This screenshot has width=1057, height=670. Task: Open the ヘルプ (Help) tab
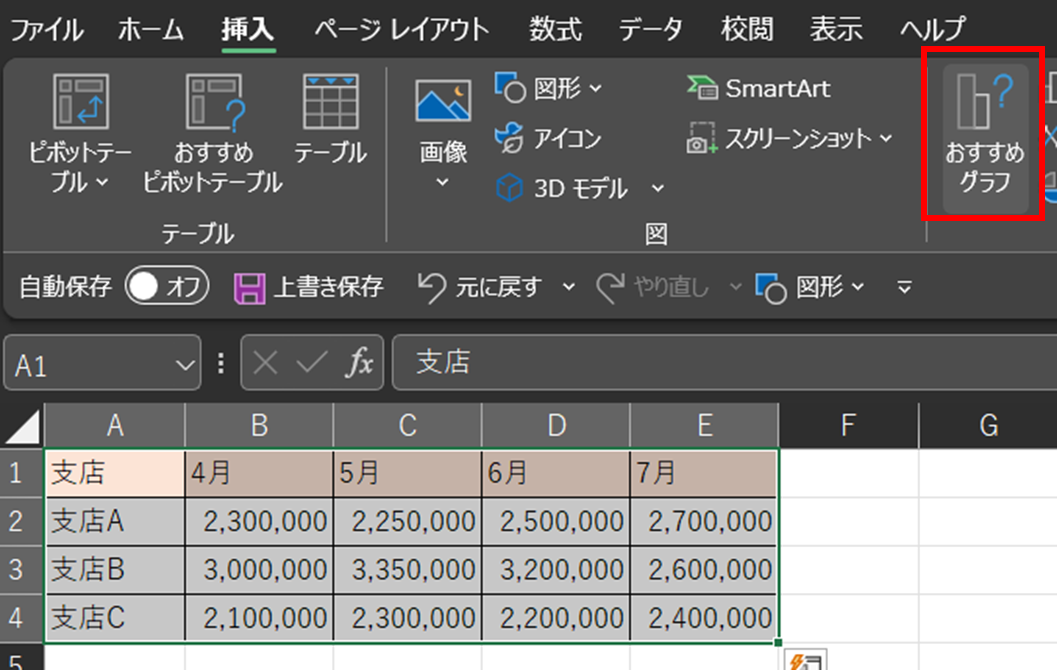pyautogui.click(x=933, y=30)
